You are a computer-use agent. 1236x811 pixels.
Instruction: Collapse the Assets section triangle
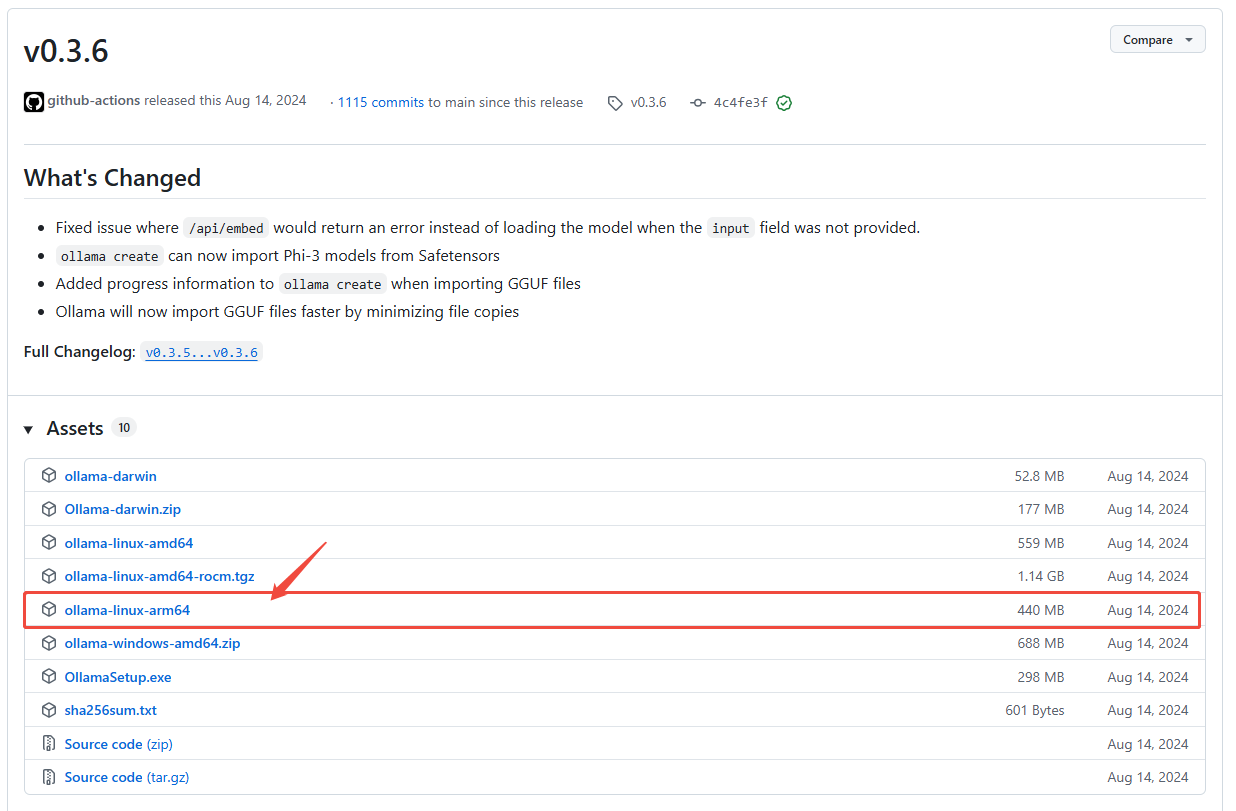pyautogui.click(x=29, y=429)
